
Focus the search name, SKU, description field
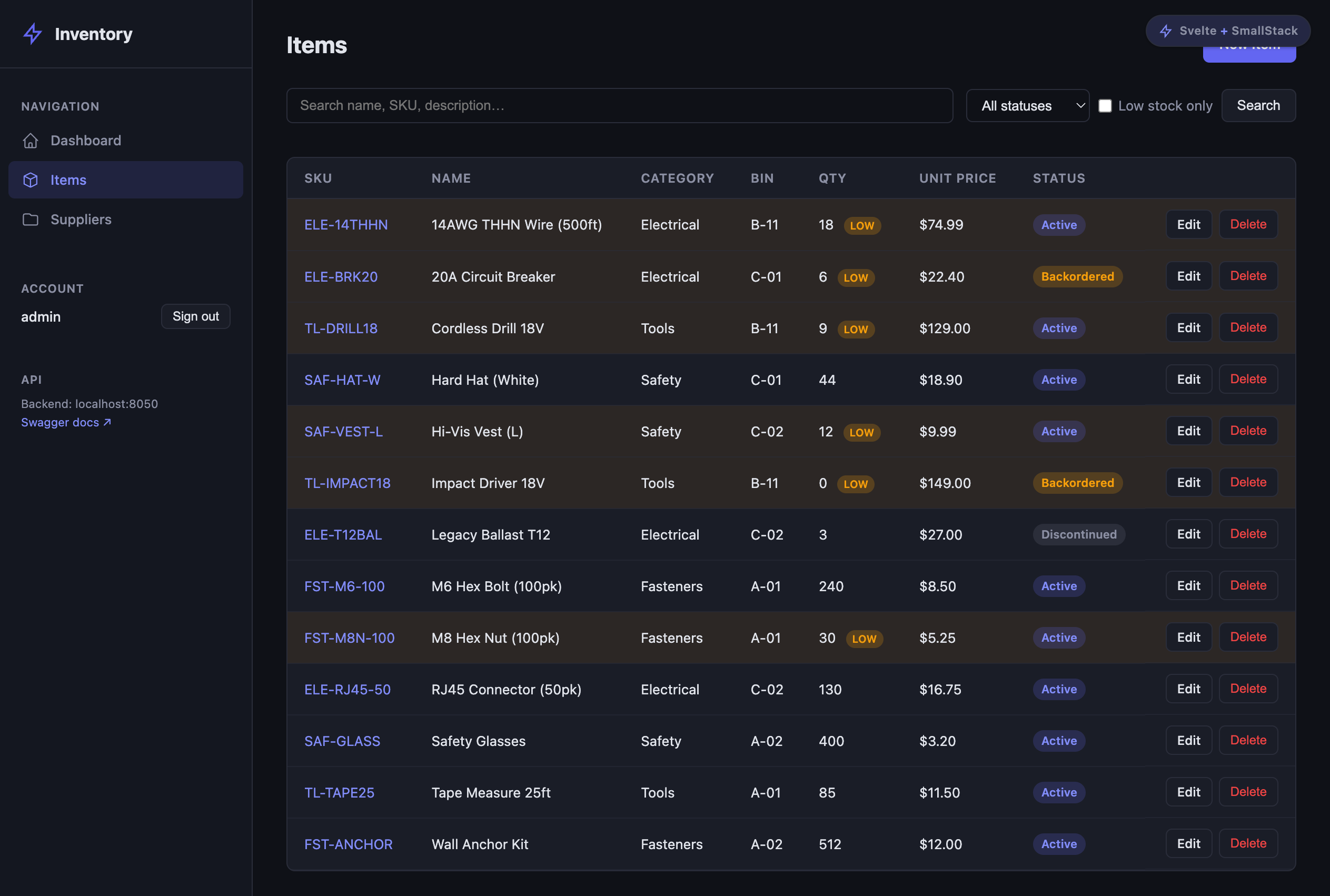pyautogui.click(x=620, y=106)
